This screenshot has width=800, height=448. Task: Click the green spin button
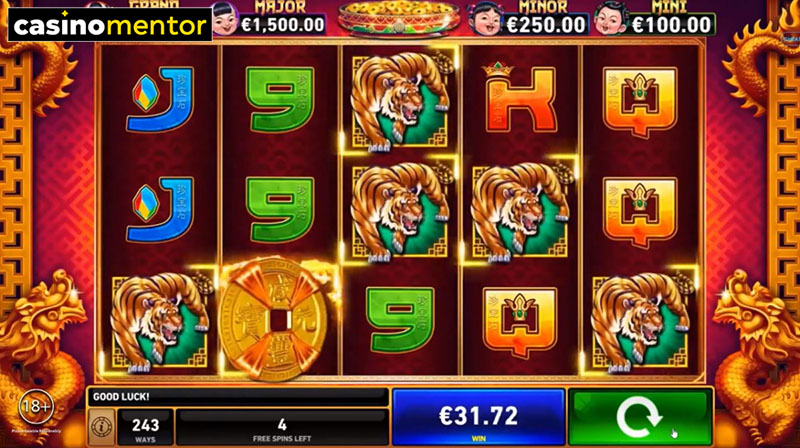click(x=640, y=417)
